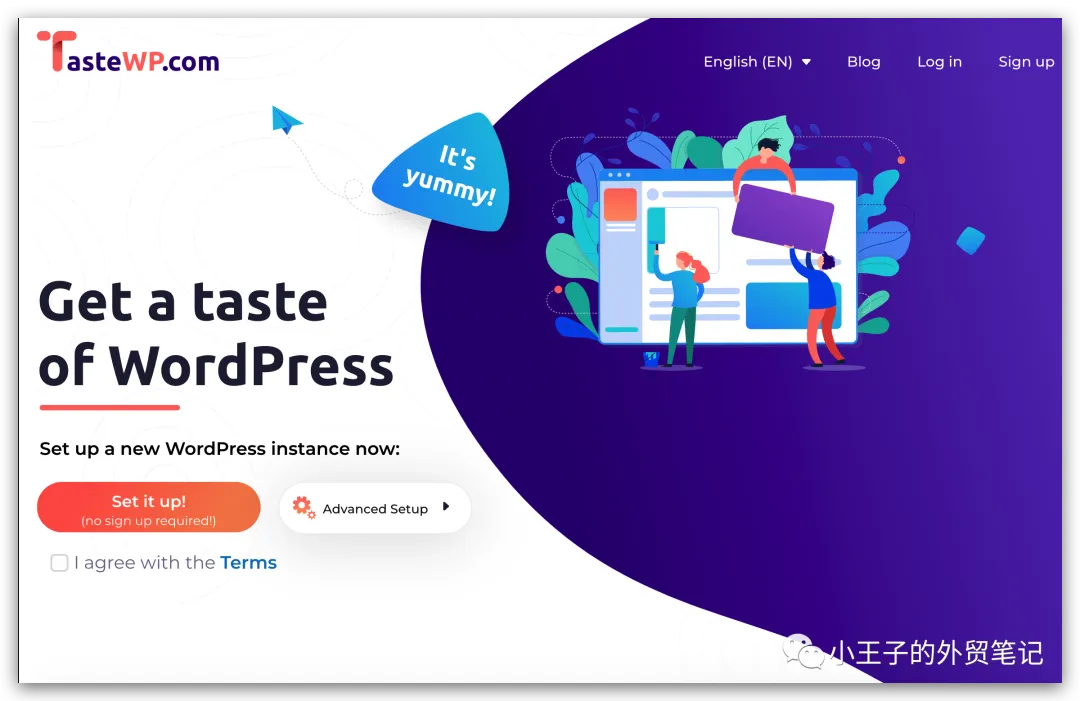Click the WordPress site illustration
Viewport: 1080px width, 701px height.
point(729,241)
